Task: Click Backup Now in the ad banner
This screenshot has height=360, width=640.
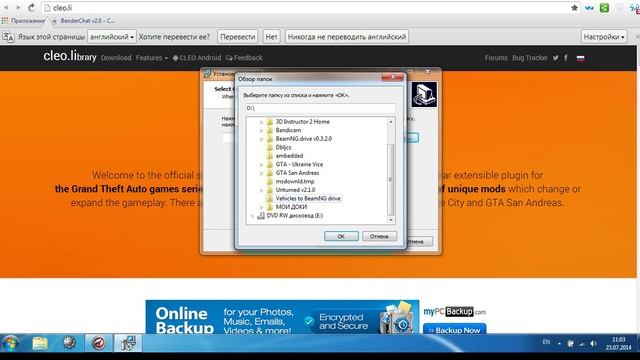Action: point(454,329)
